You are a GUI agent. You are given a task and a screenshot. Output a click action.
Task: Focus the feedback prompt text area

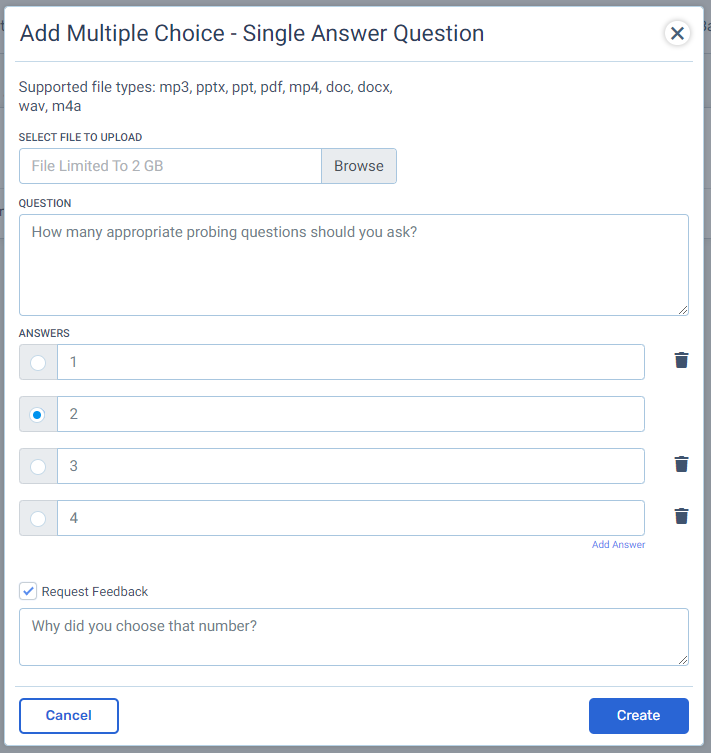click(x=354, y=637)
